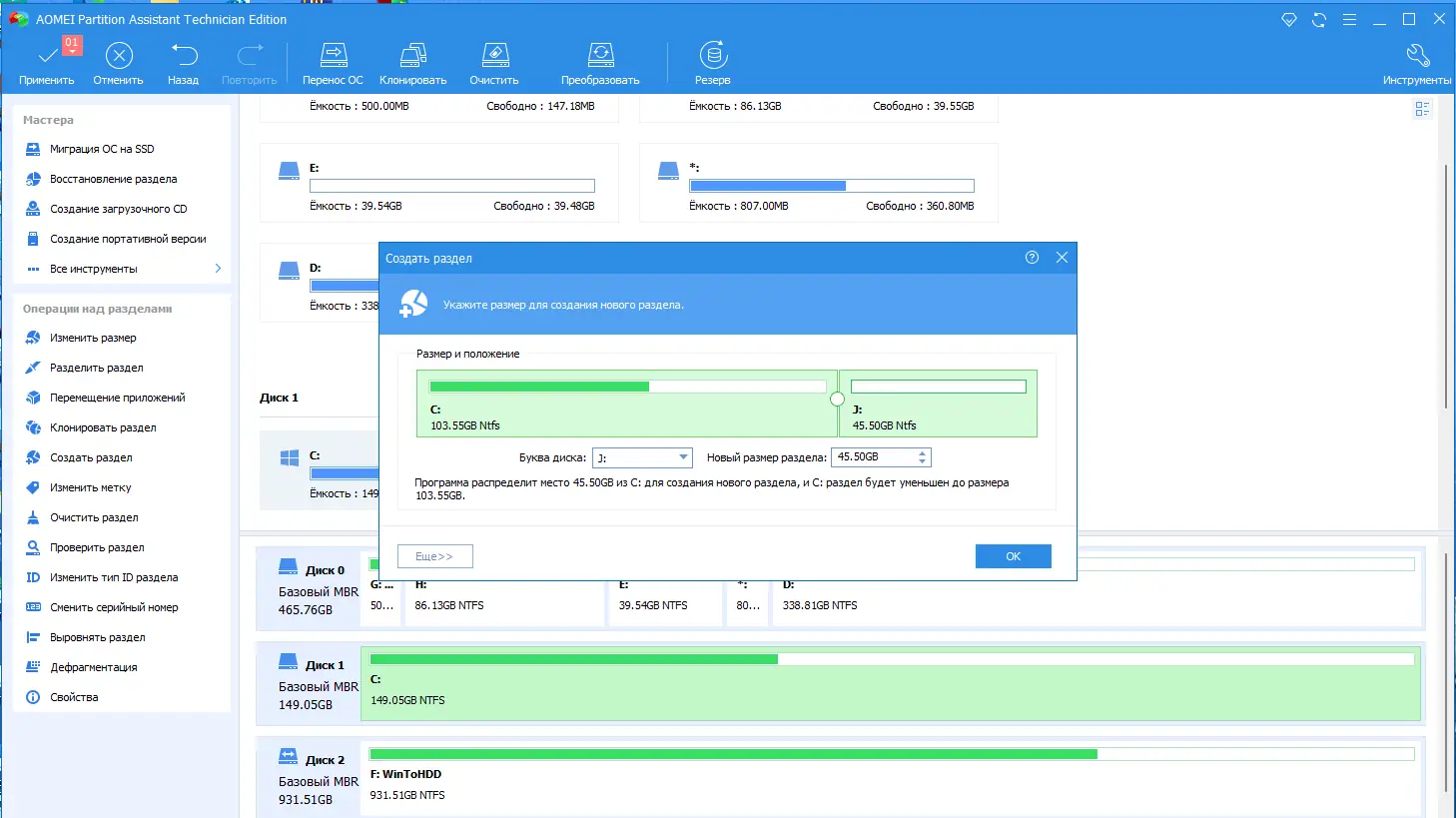Viewport: 1456px width, 818px height.
Task: Select the *: 807.00MB partition card
Action: pos(819,182)
